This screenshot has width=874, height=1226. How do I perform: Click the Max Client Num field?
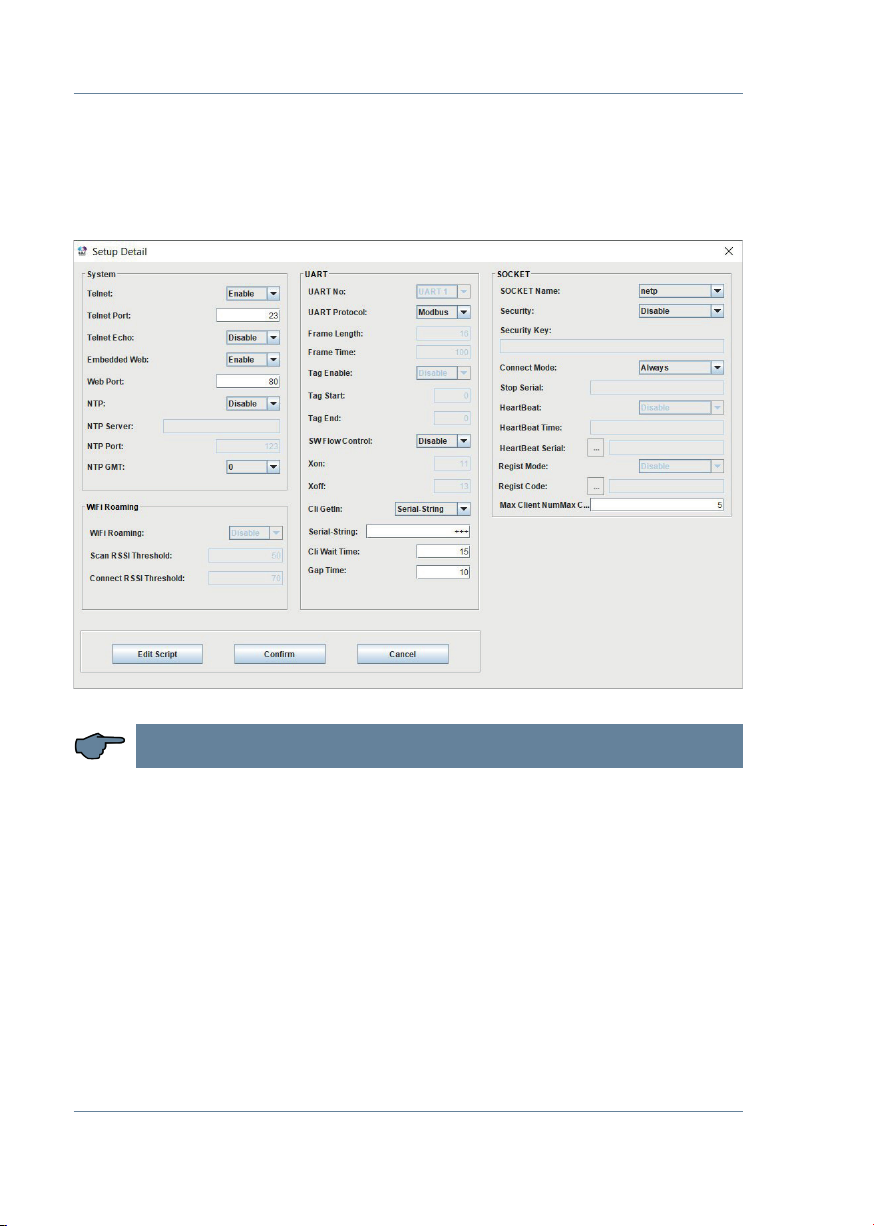(x=657, y=506)
